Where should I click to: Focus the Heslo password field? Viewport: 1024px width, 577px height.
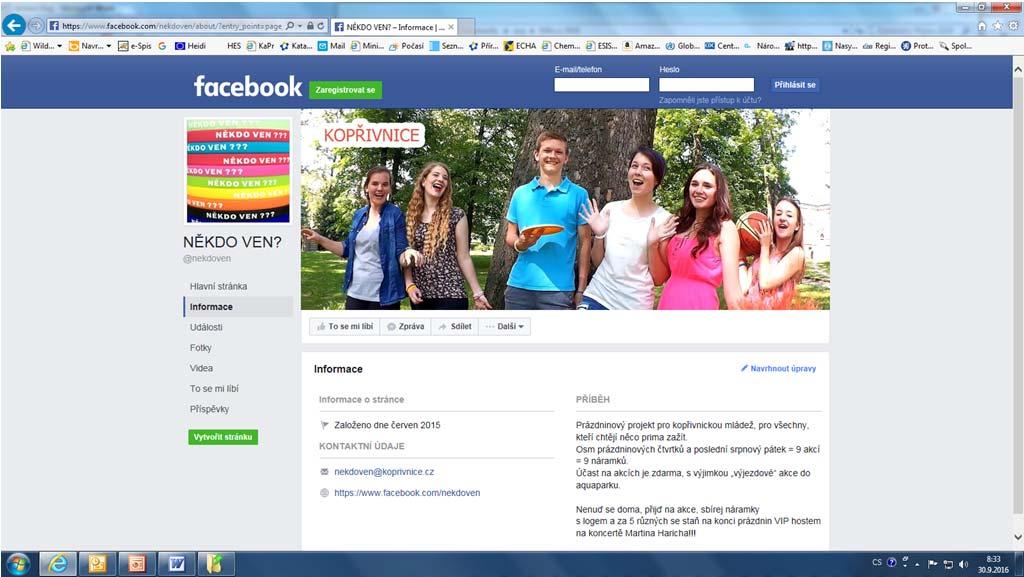pyautogui.click(x=707, y=85)
